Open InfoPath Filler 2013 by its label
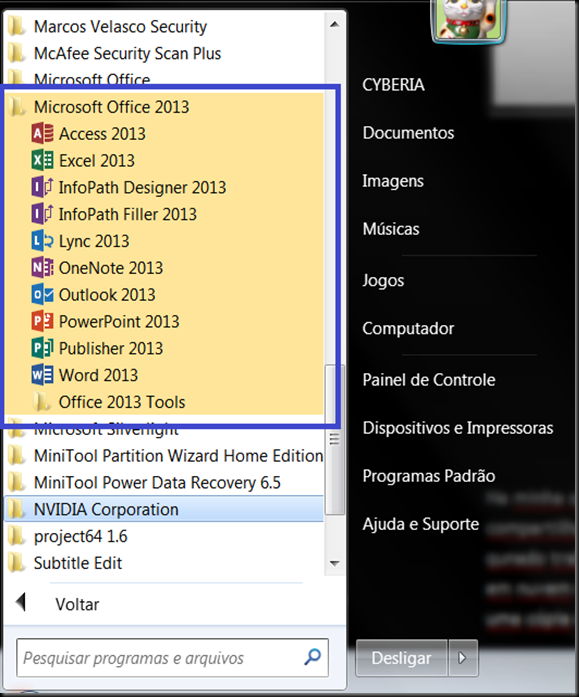 tap(128, 214)
